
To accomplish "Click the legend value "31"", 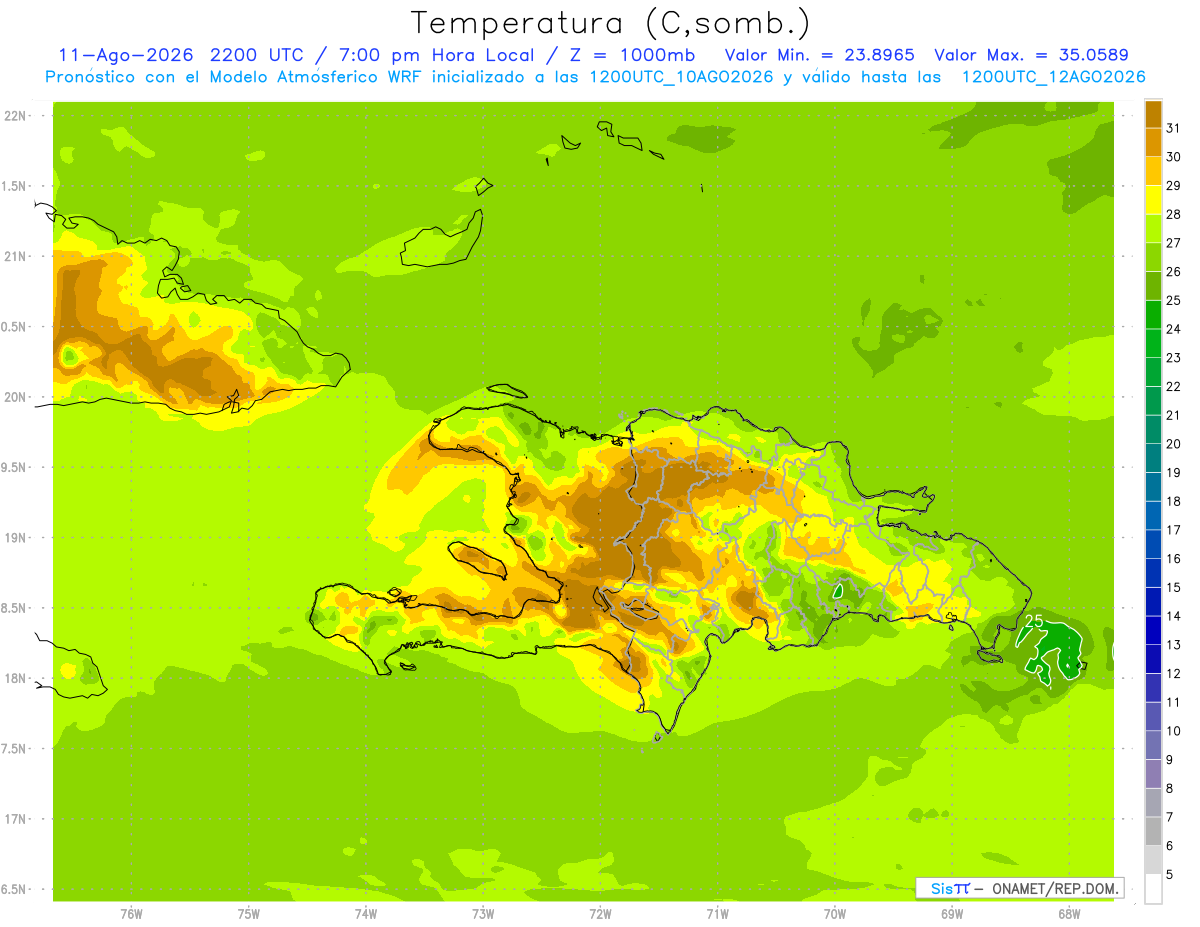I will [1174, 128].
